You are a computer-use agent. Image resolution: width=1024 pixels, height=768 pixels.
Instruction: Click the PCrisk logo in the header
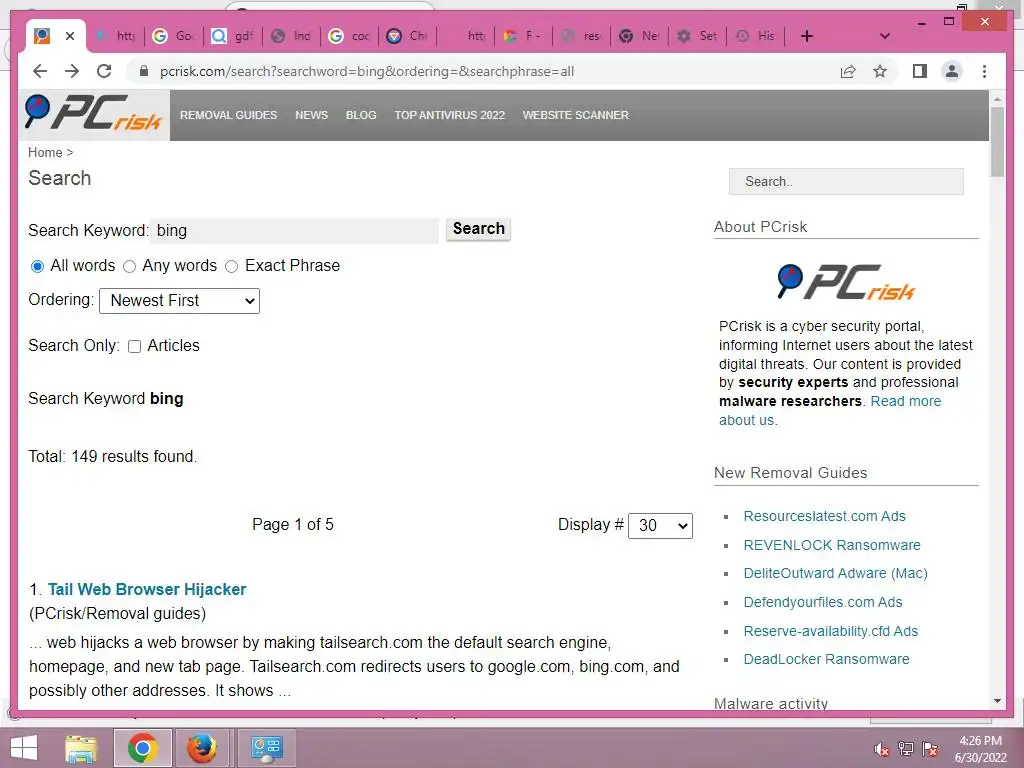coord(93,114)
